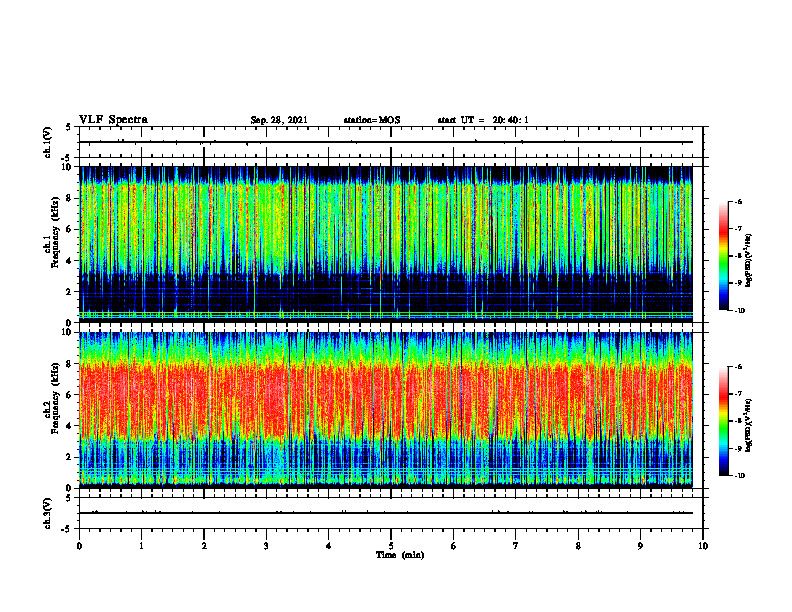Image resolution: width=792 pixels, height=612 pixels.
Task: Click the "6" tick label on Time axis
Action: [x=453, y=546]
